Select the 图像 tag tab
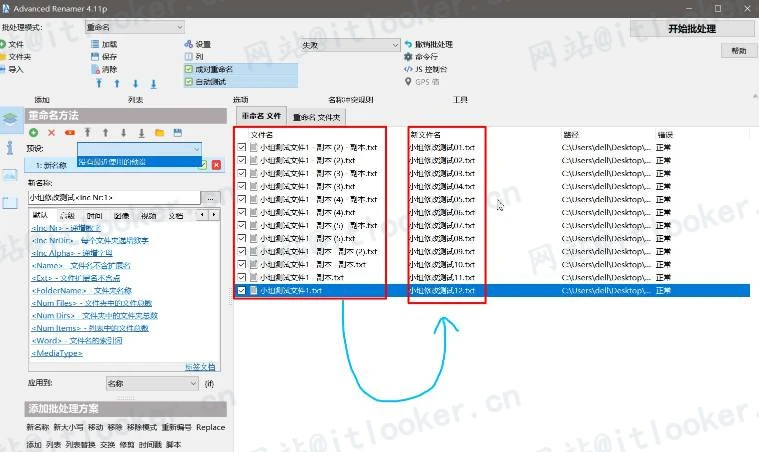The image size is (759, 452). tap(121, 215)
